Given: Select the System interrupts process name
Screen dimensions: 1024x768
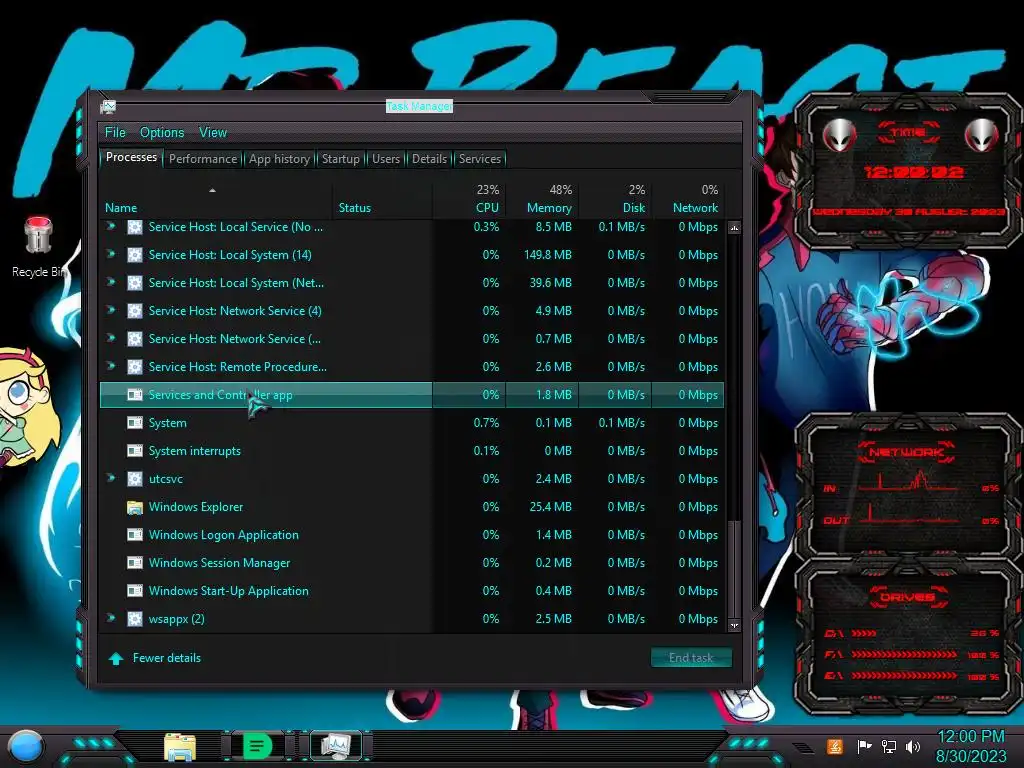Looking at the screenshot, I should click(195, 451).
